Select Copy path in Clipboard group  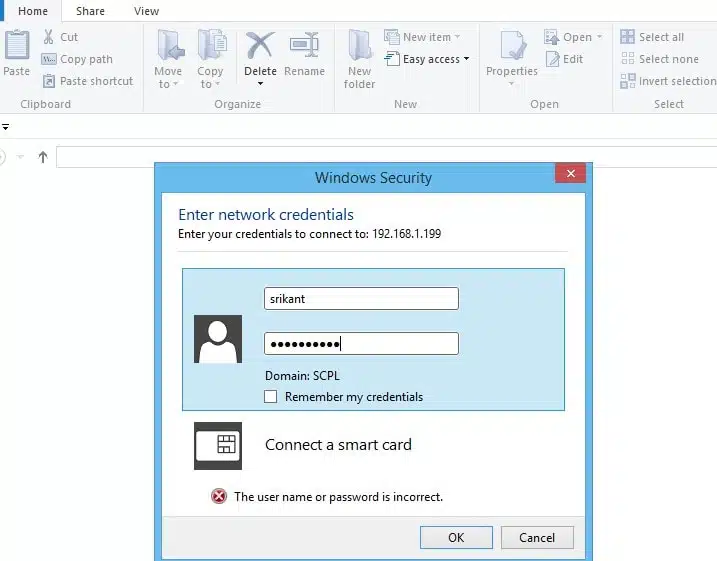tap(77, 59)
